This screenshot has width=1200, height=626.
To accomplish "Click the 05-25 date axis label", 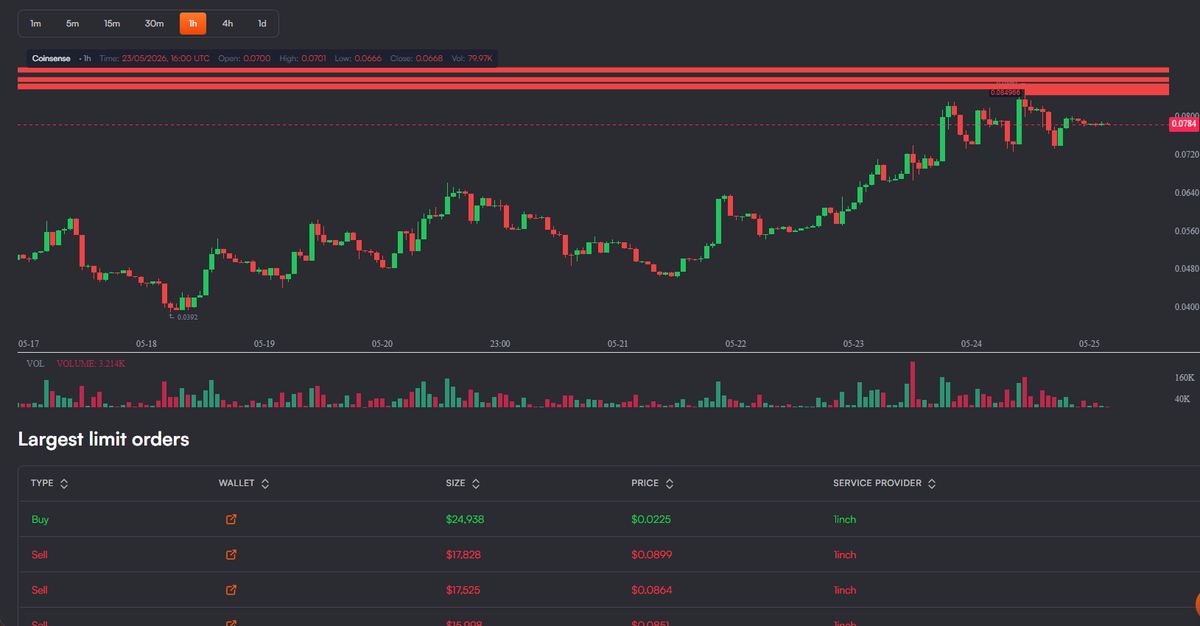I will click(1090, 343).
